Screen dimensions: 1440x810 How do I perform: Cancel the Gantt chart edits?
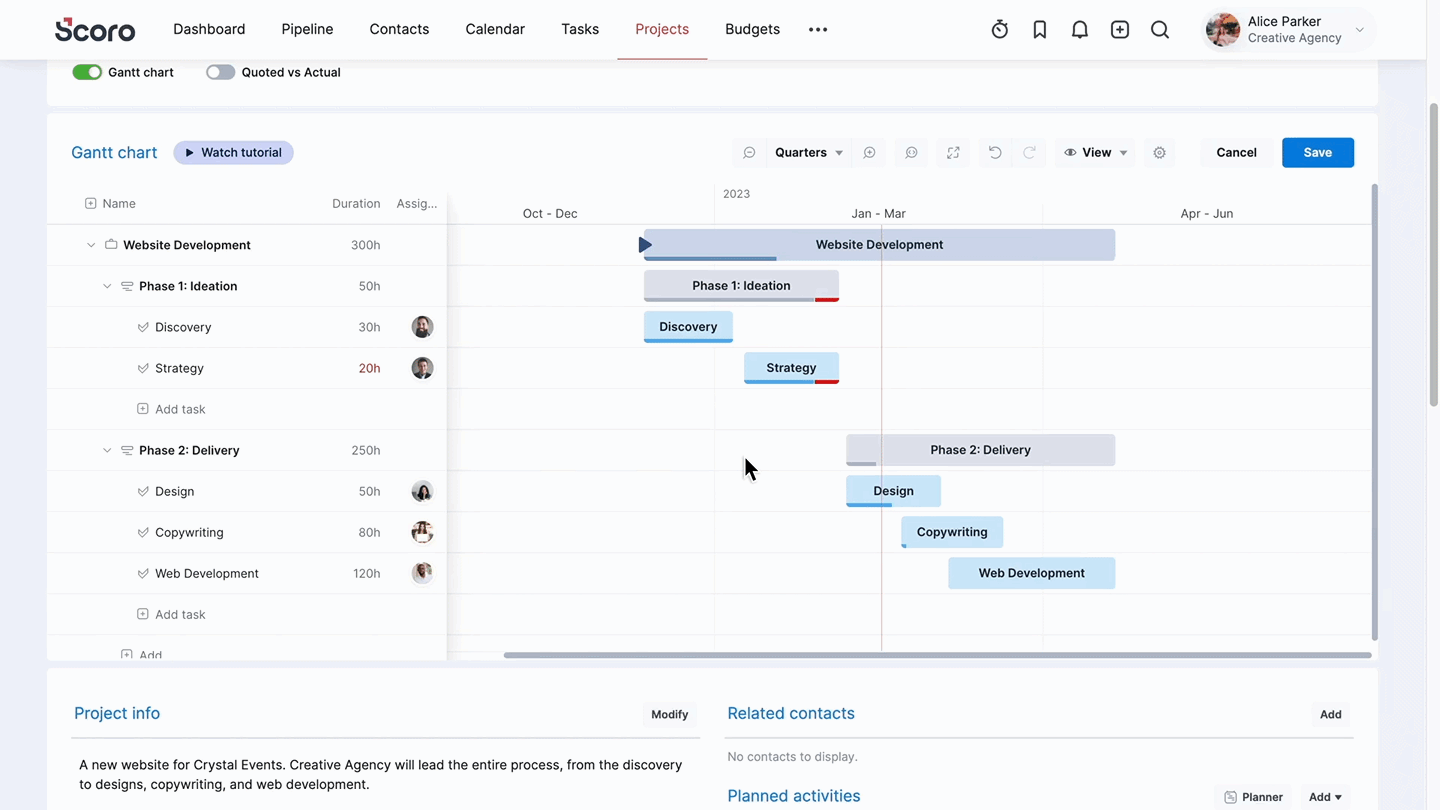click(x=1236, y=153)
